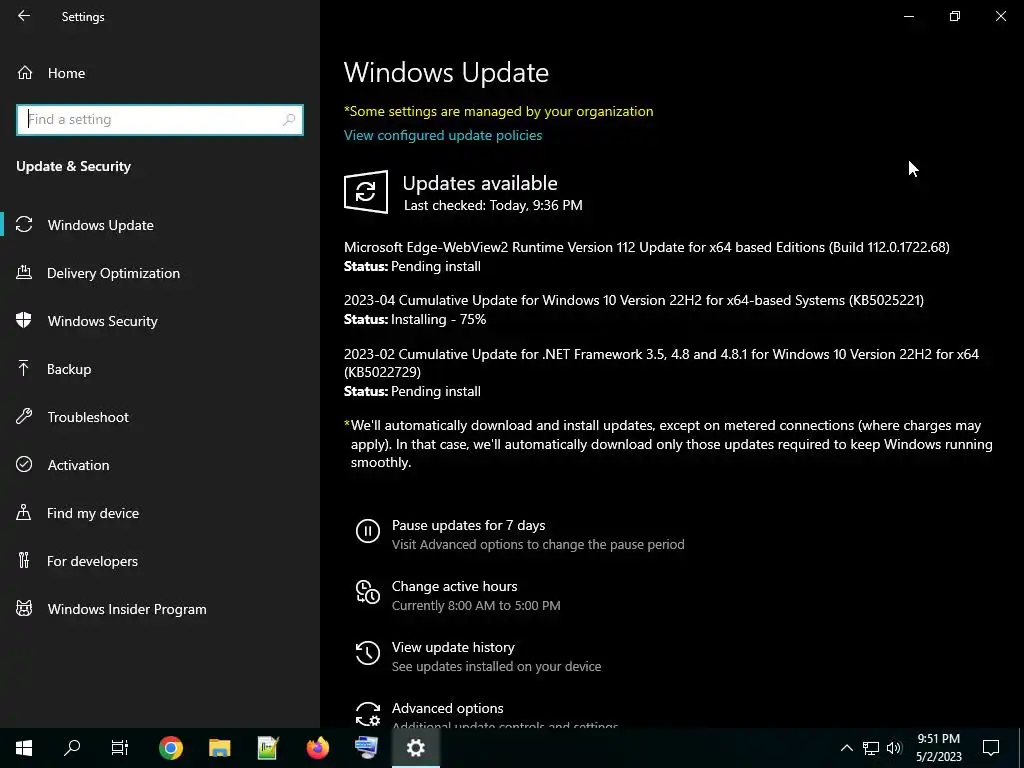Viewport: 1024px width, 768px height.
Task: Launch Google Chrome from the taskbar
Action: coord(170,748)
